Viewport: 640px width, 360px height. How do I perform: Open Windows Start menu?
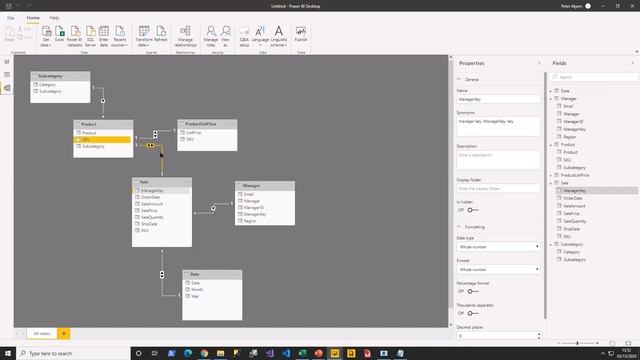[x=8, y=353]
